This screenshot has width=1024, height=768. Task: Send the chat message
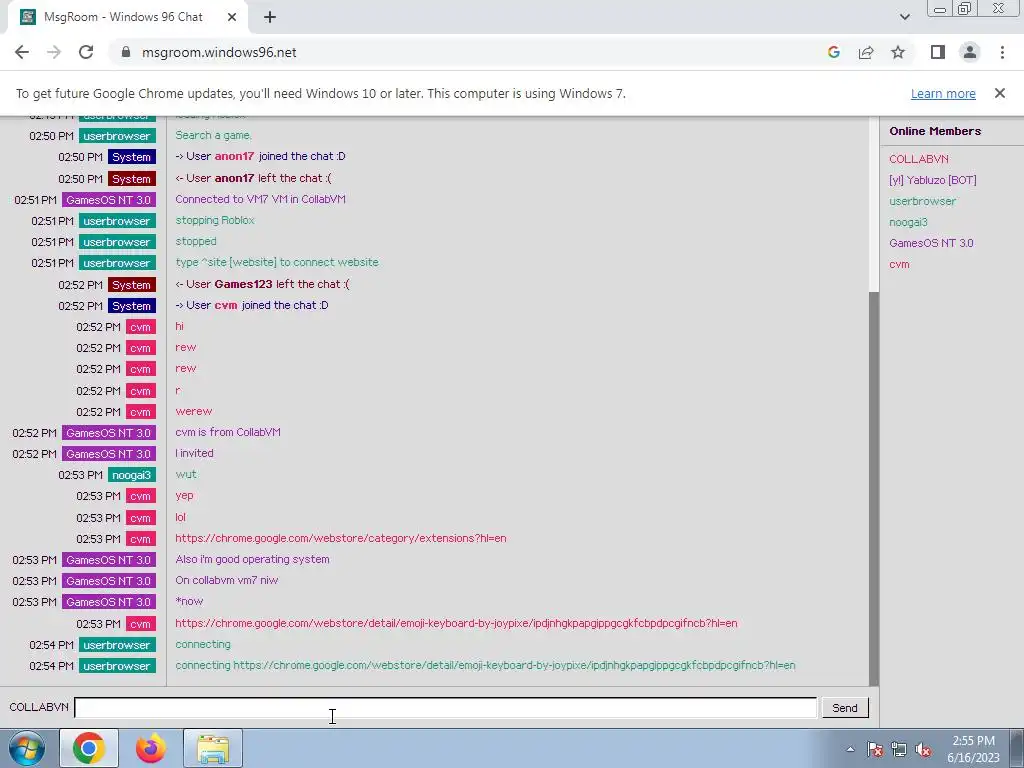pyautogui.click(x=844, y=708)
